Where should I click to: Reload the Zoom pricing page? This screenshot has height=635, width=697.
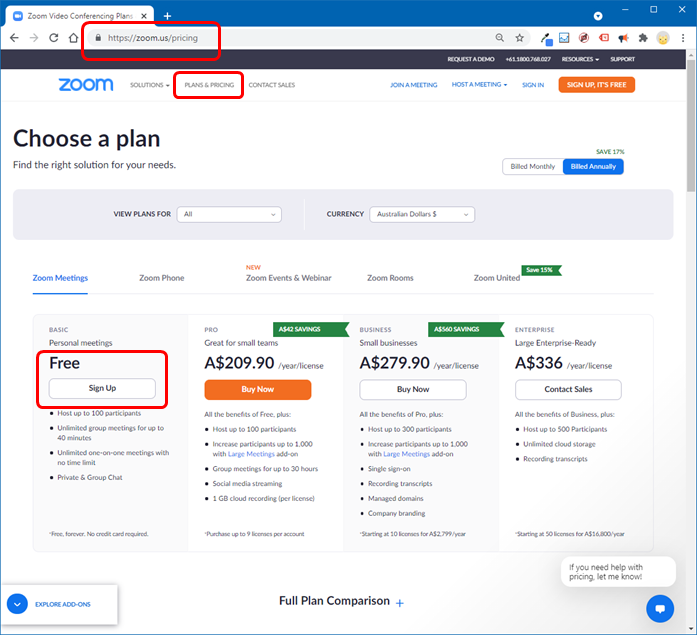(x=54, y=38)
